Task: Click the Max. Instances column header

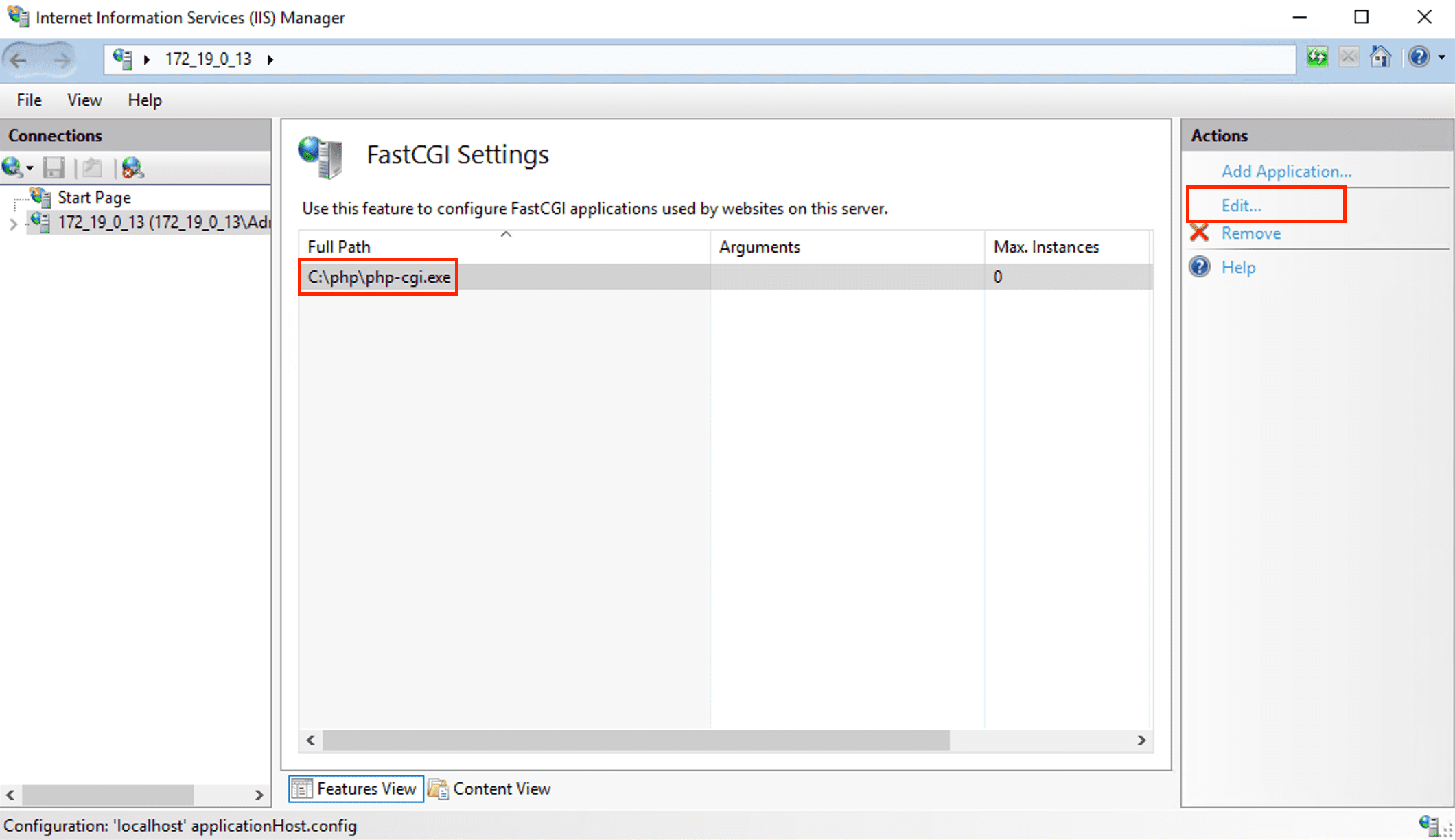Action: tap(1067, 246)
